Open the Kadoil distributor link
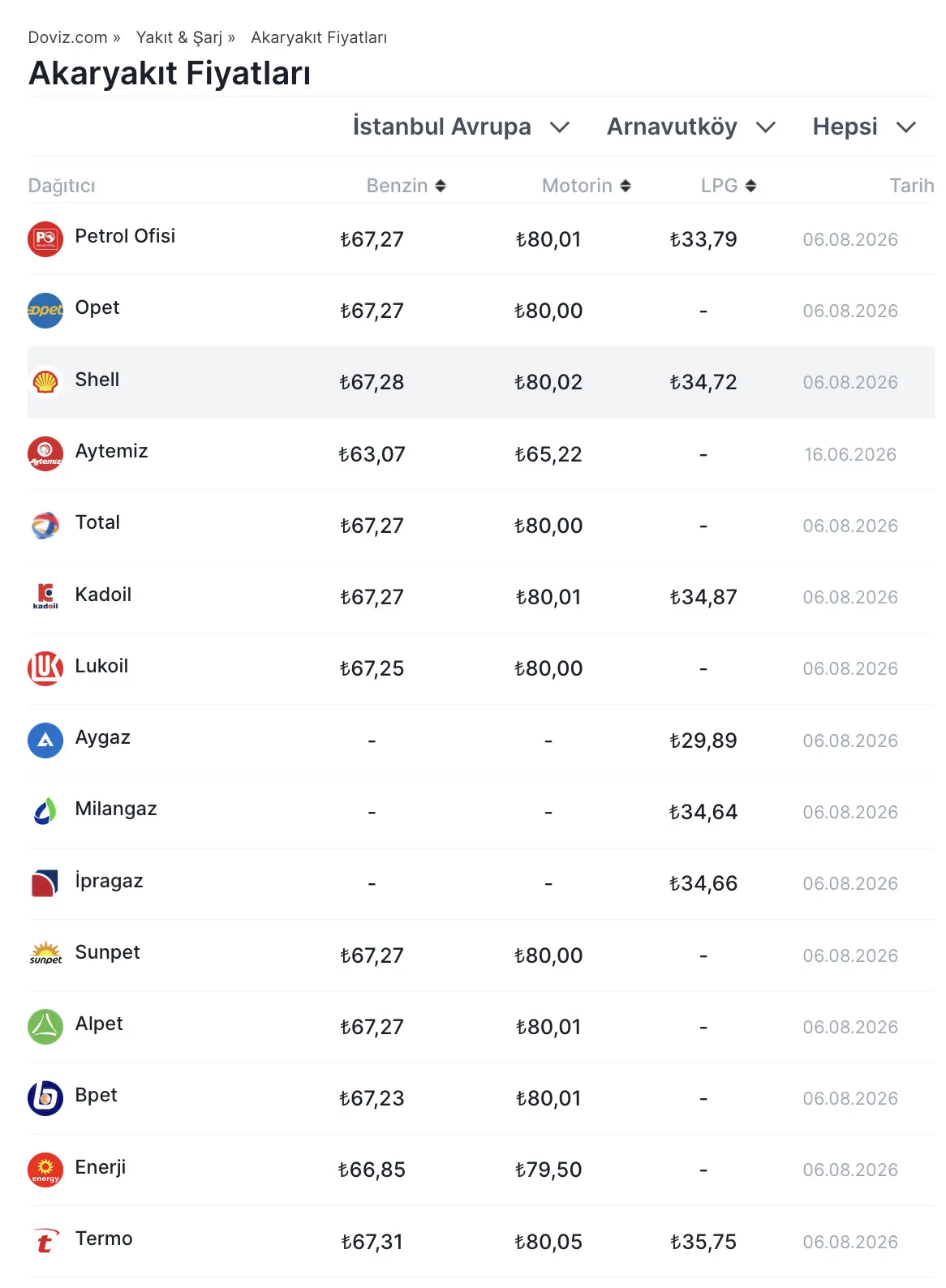The height and width of the screenshot is (1288, 946). (103, 595)
